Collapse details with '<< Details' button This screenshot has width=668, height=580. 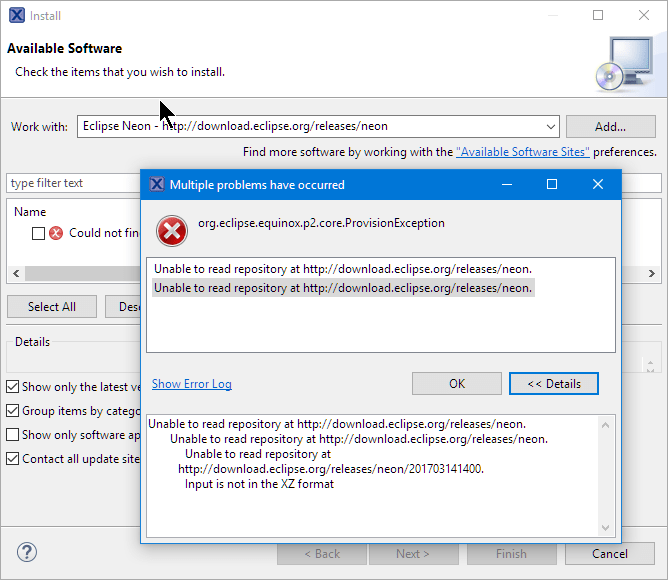pyautogui.click(x=554, y=384)
